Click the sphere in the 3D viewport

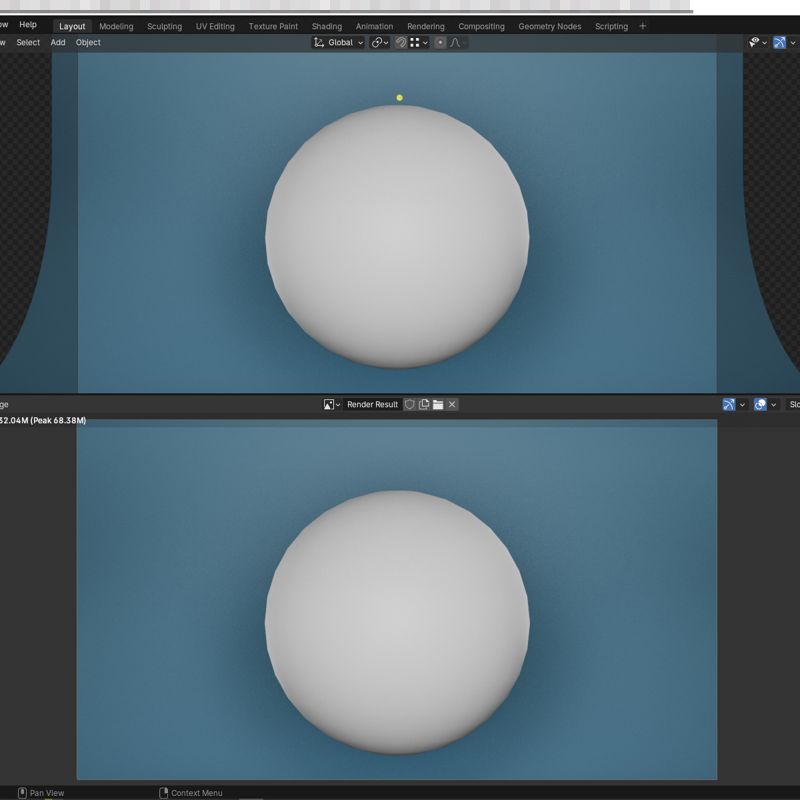click(x=397, y=236)
